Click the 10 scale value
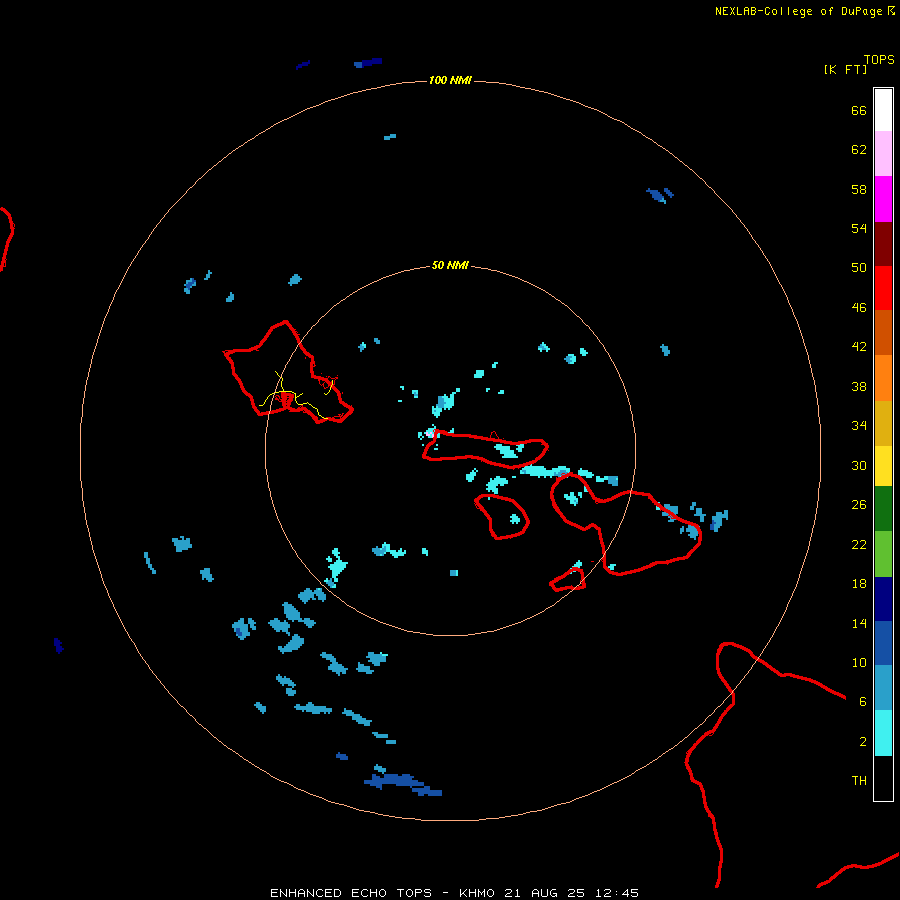This screenshot has width=900, height=900. (x=859, y=663)
